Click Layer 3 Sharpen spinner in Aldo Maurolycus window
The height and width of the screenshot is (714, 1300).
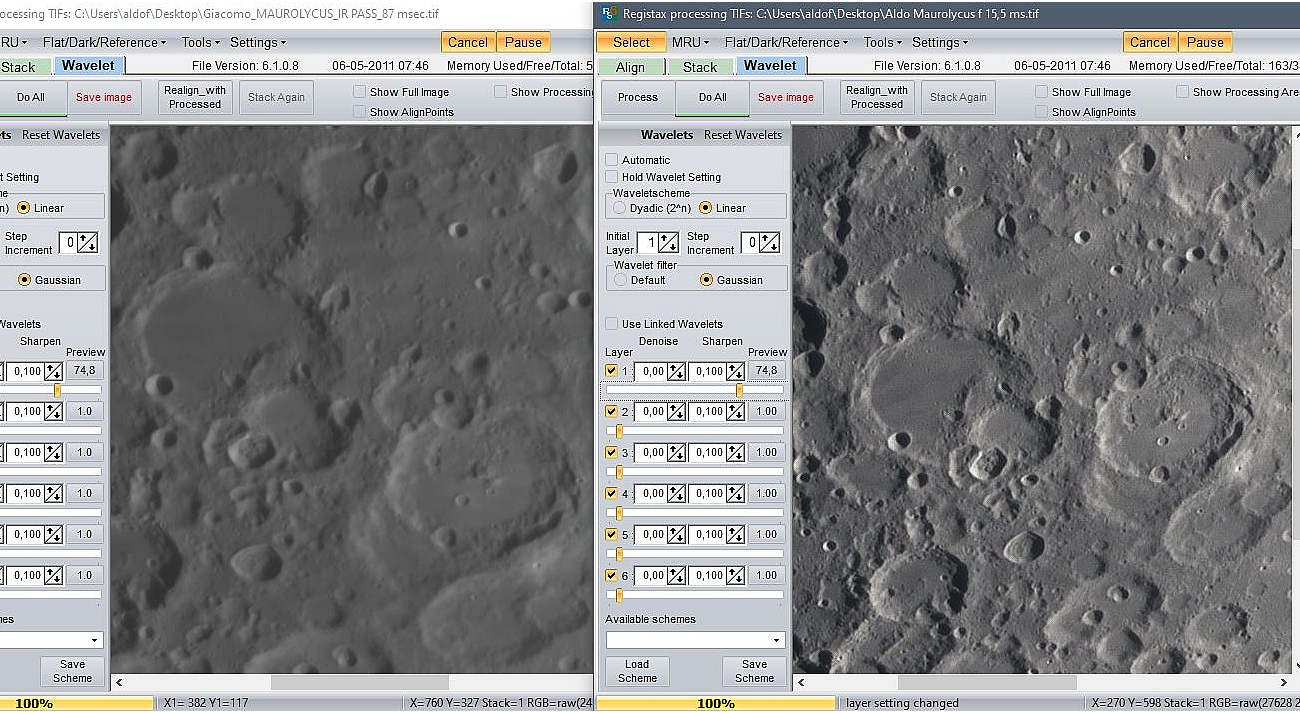735,453
